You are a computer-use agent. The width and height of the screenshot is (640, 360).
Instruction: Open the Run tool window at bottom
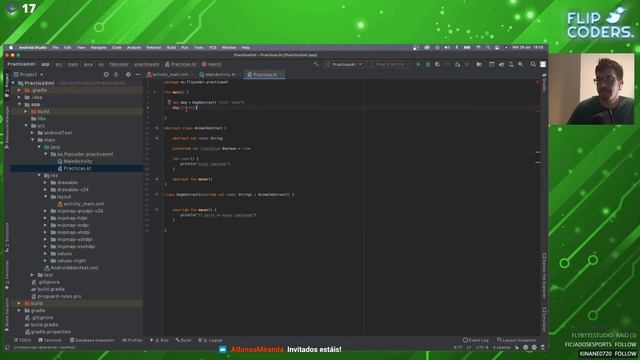[160, 340]
